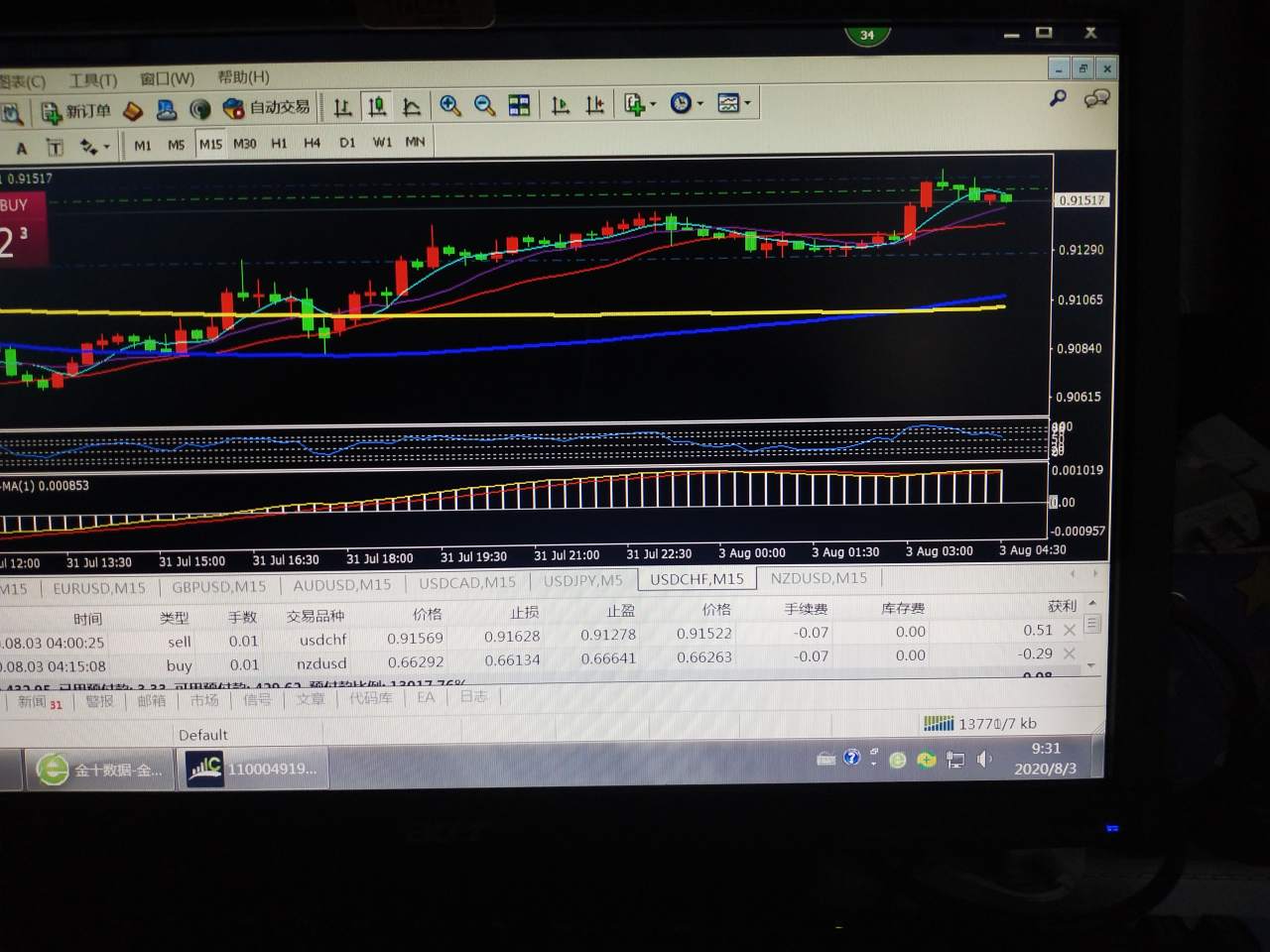Open the EA Experts terminal tab
This screenshot has width=1270, height=952.
point(426,697)
